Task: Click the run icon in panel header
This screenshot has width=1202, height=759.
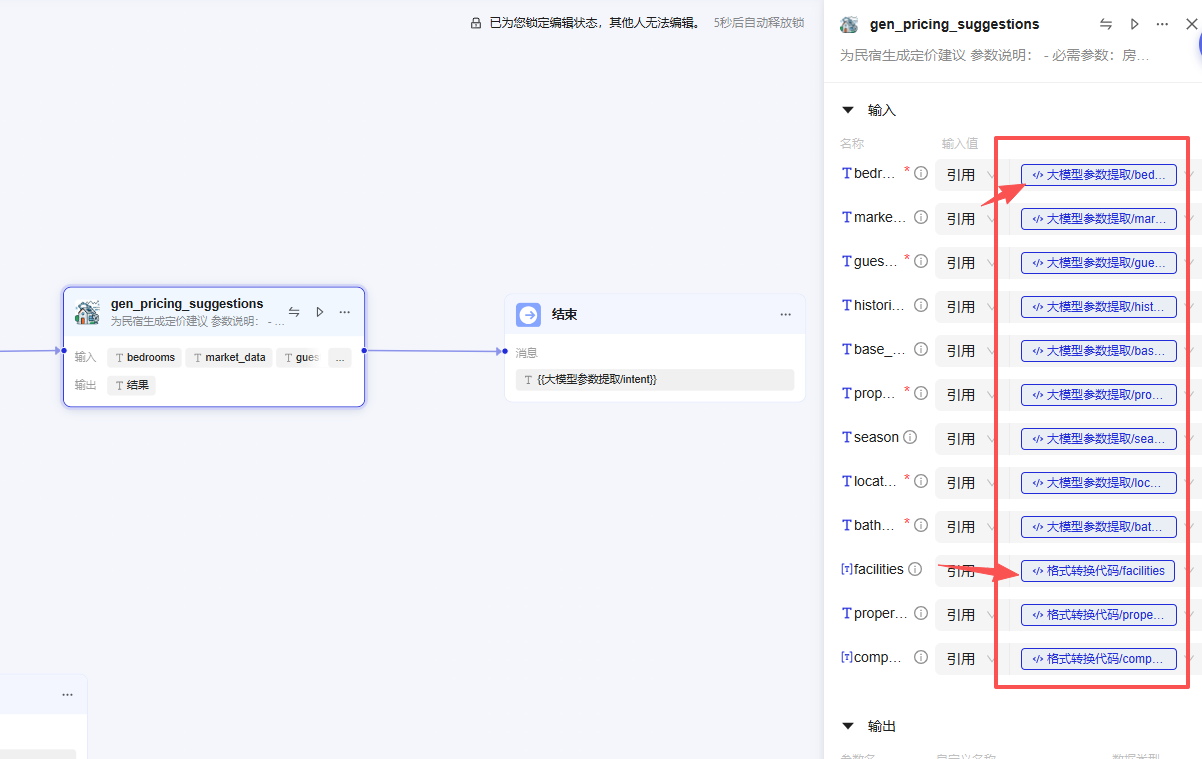Action: point(1134,24)
